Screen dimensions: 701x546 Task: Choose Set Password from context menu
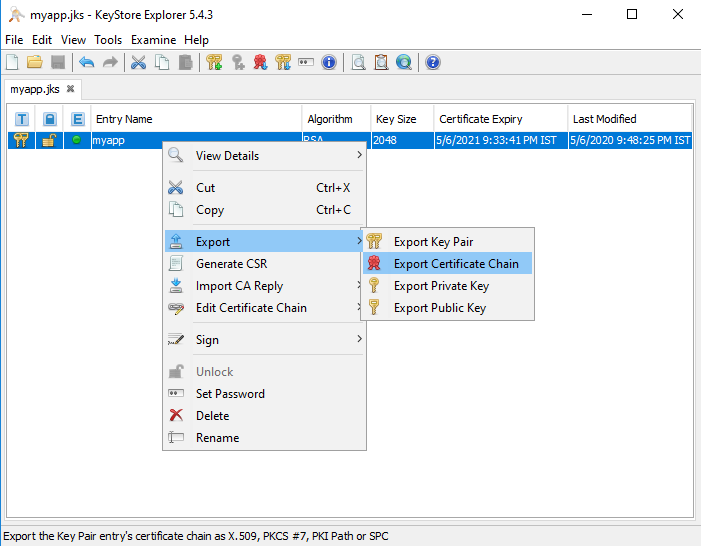(265, 394)
